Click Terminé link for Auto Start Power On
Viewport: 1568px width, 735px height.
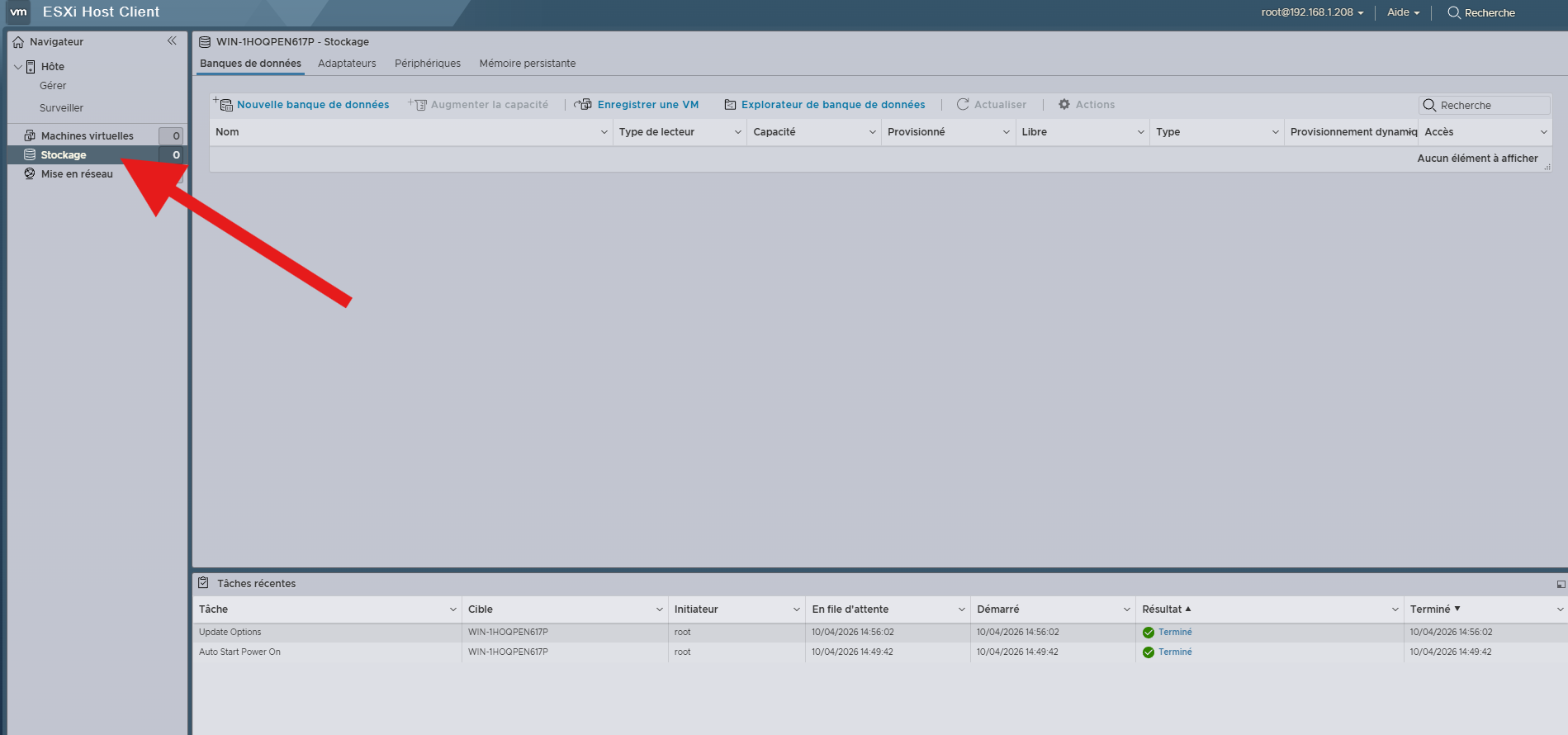(1175, 652)
